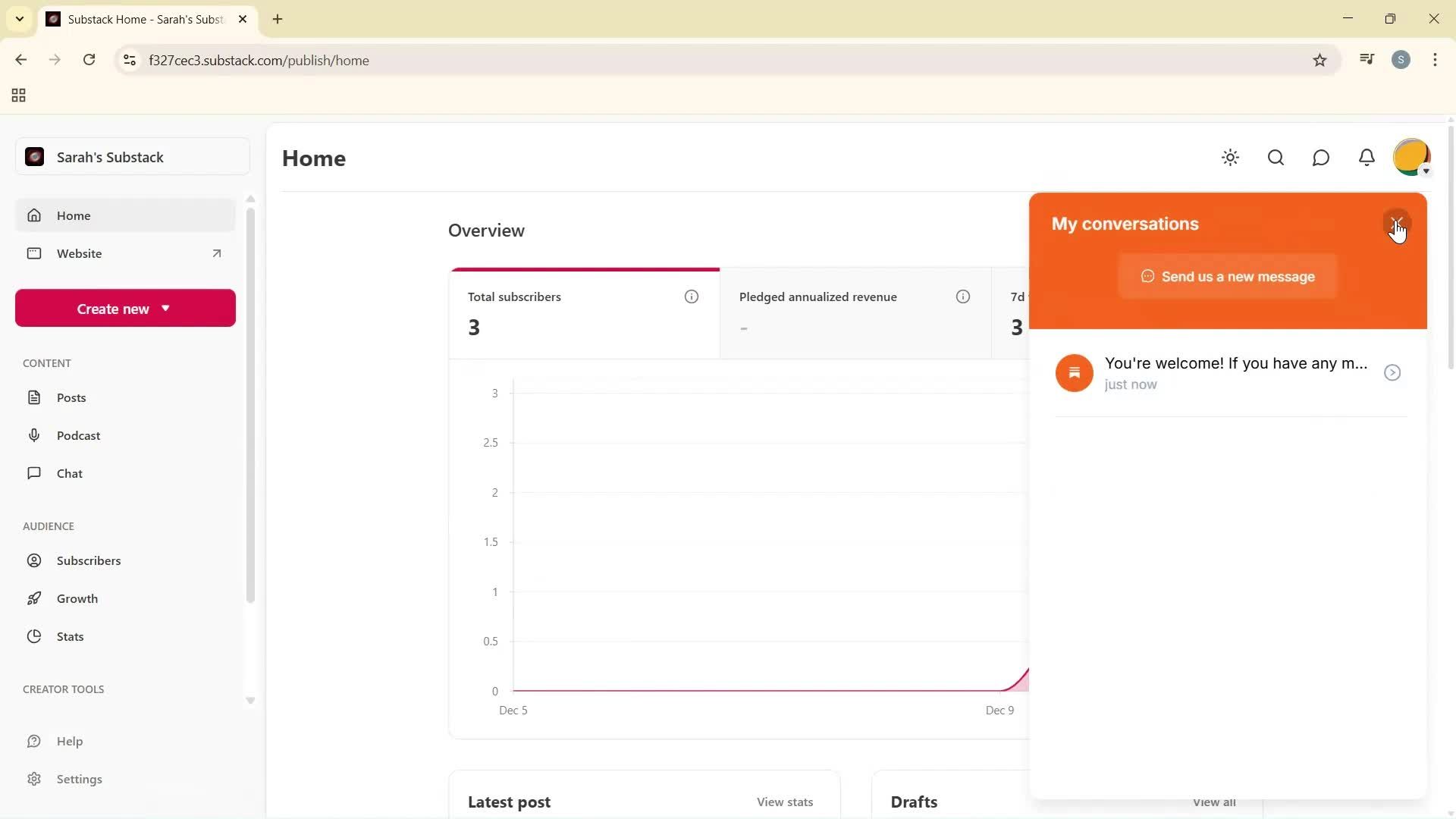Switch to the Substack Home tab
This screenshot has height=819, width=1456.
[x=136, y=19]
